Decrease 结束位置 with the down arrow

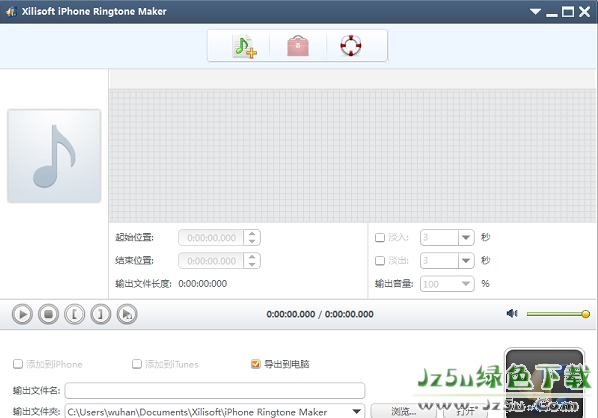point(252,265)
